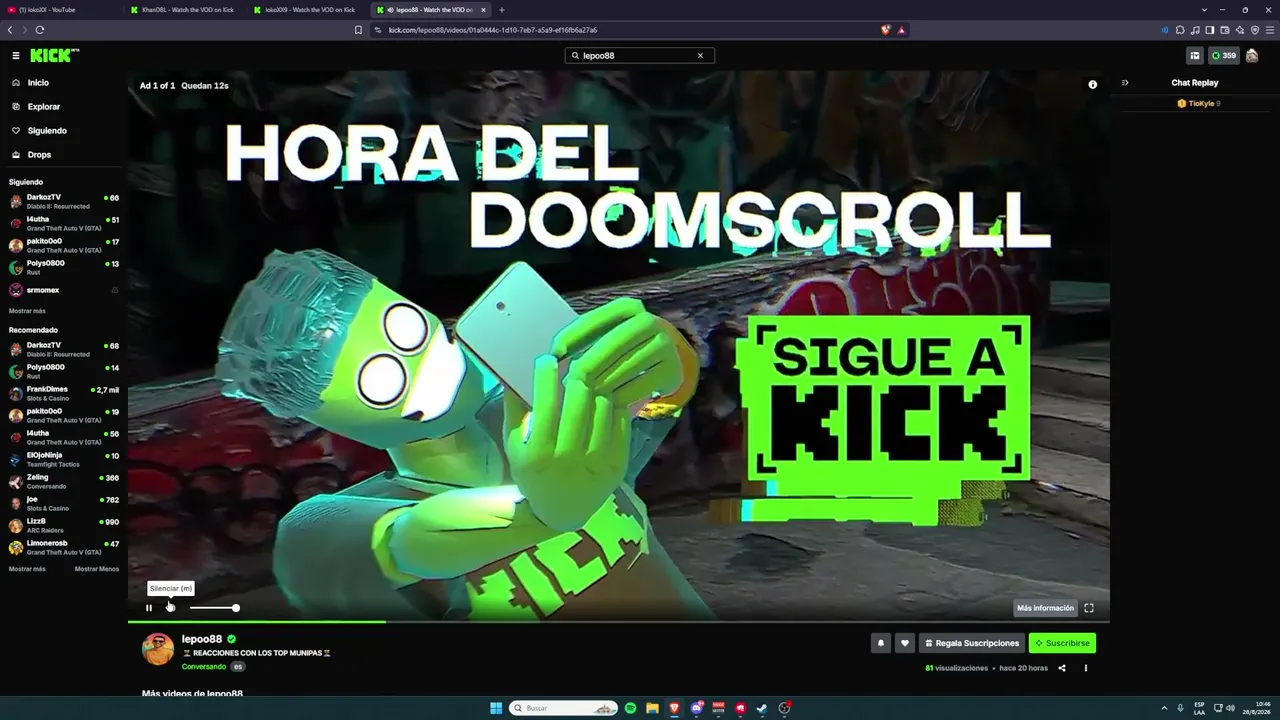Open Steam from the taskbar
The image size is (1280, 720).
pyautogui.click(x=762, y=708)
